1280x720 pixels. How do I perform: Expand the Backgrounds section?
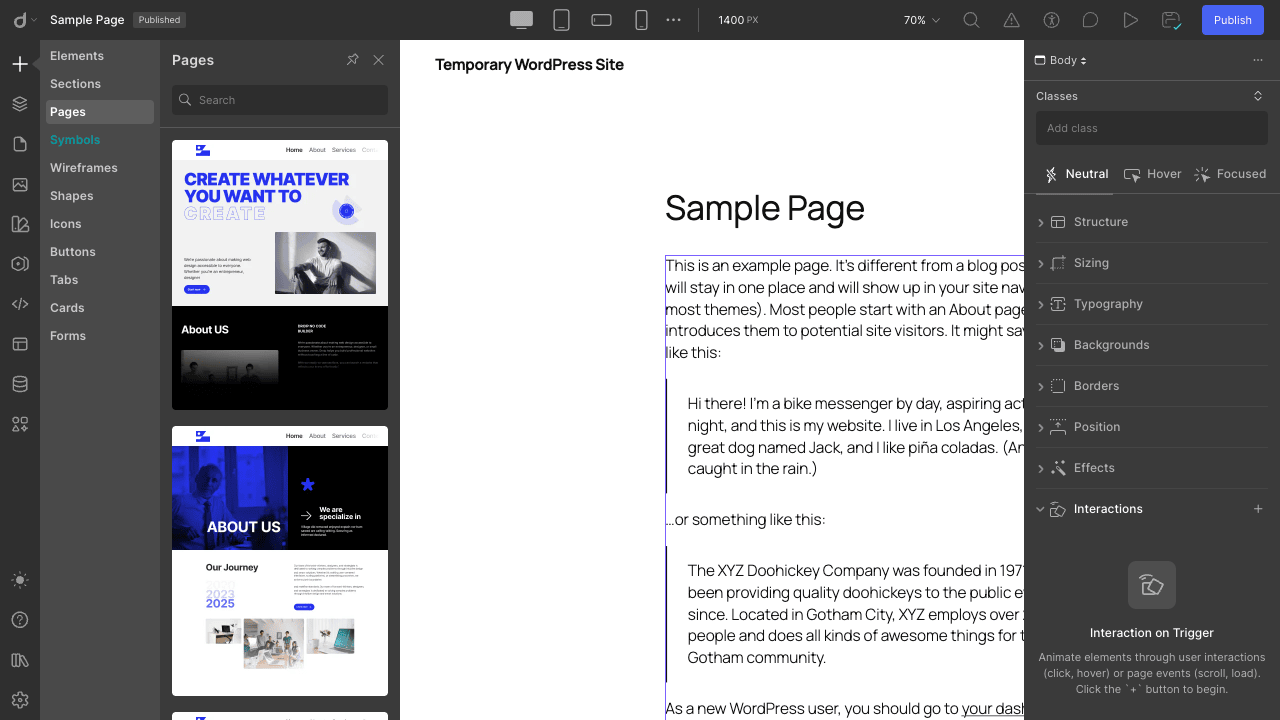pyautogui.click(x=1152, y=345)
